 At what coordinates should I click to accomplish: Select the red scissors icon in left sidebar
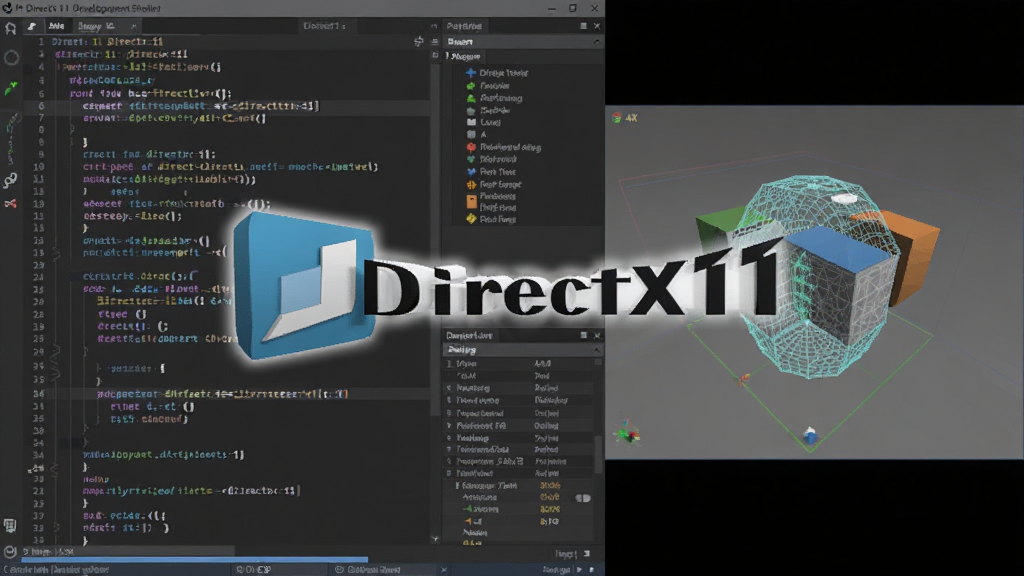click(x=10, y=204)
